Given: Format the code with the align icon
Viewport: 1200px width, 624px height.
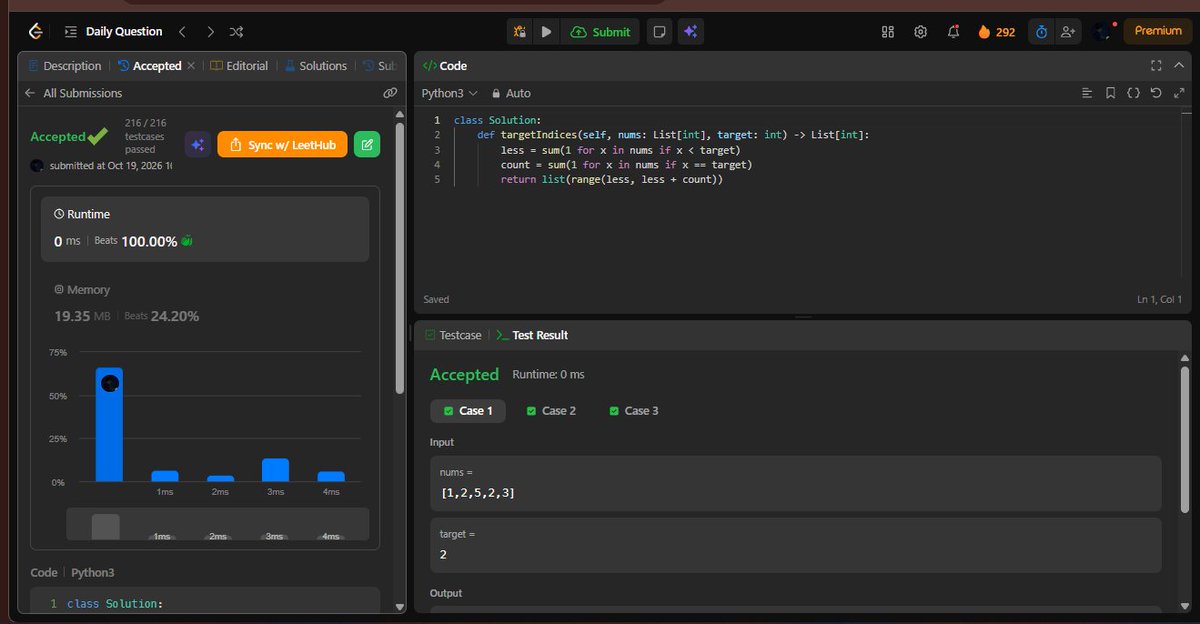Looking at the screenshot, I should point(1088,93).
